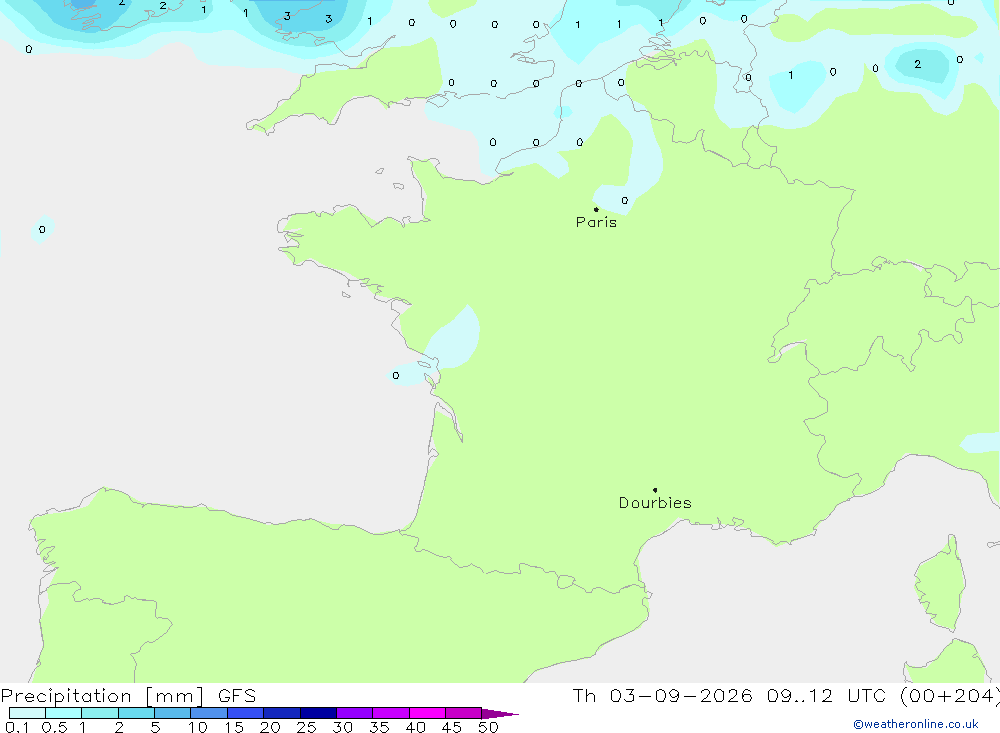Click the Dourbies city label
Screen dimensions: 1000x733
(x=655, y=503)
